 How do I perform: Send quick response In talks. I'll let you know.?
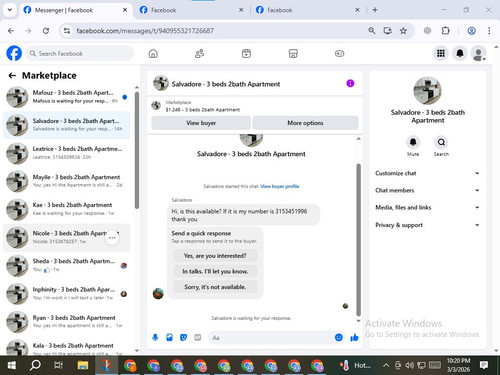[215, 271]
